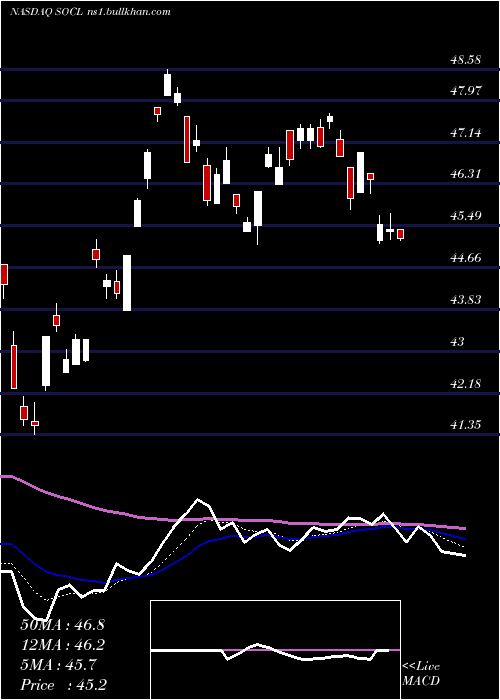Click the 43 price level label
This screenshot has height=700, width=500.
click(458, 342)
